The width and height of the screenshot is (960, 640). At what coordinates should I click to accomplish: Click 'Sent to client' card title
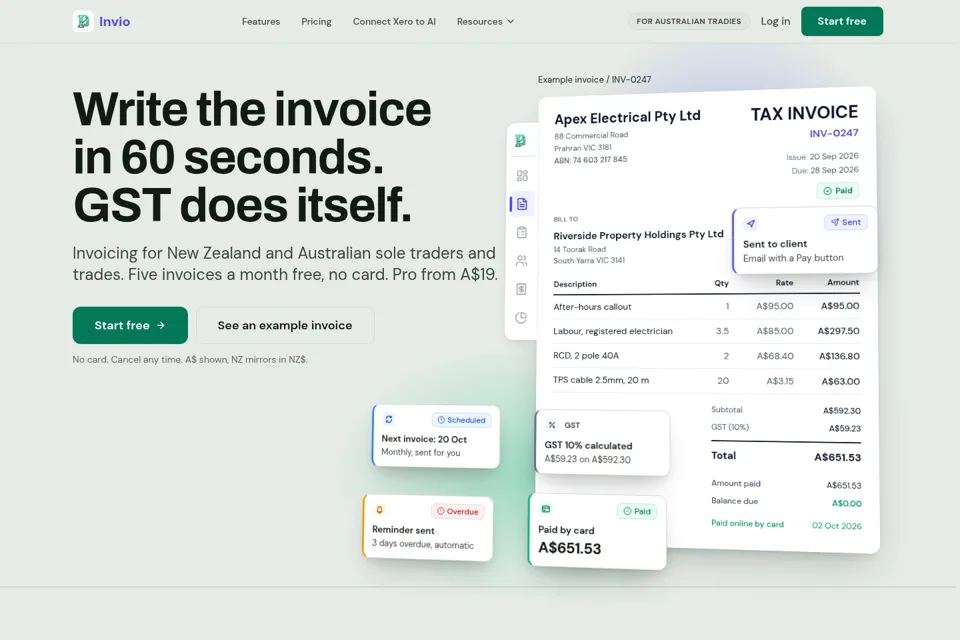click(774, 244)
